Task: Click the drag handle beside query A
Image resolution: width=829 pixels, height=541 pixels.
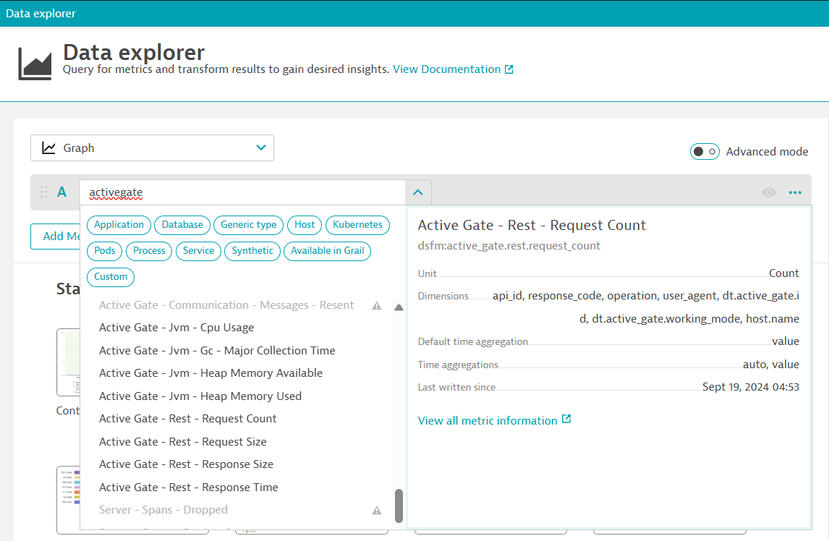Action: pos(43,192)
